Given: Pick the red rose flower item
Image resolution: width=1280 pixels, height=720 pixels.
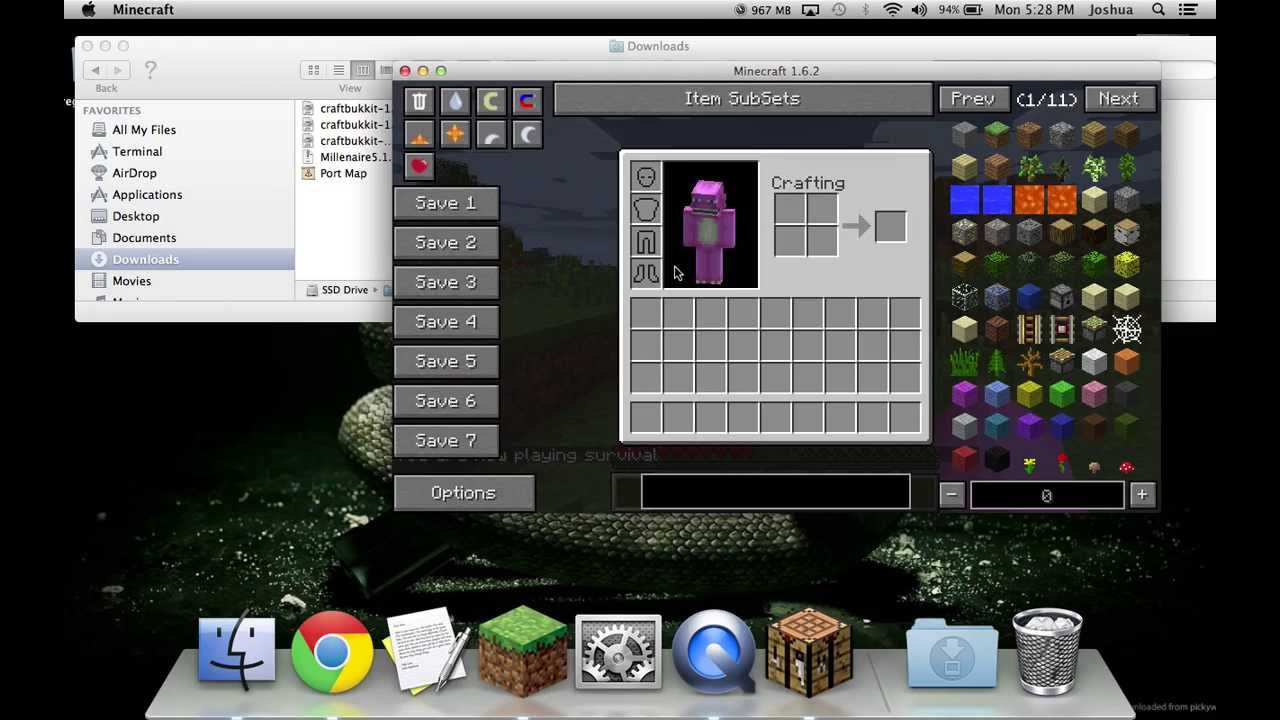Looking at the screenshot, I should click(1062, 463).
